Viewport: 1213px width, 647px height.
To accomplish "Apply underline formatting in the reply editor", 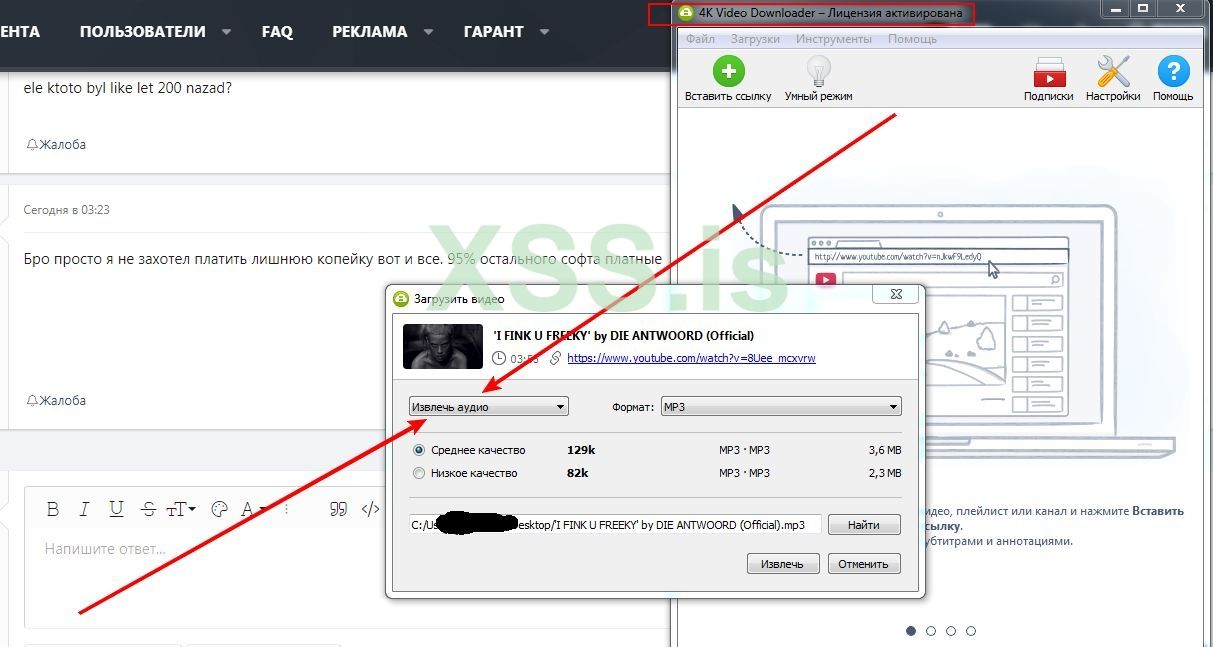I will pyautogui.click(x=116, y=509).
